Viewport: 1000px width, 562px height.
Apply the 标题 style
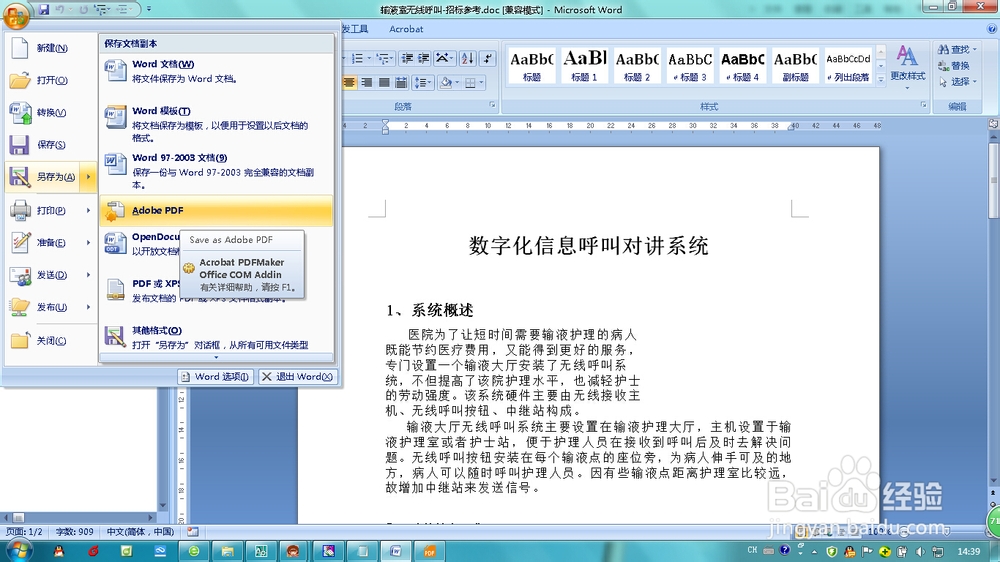[532, 66]
